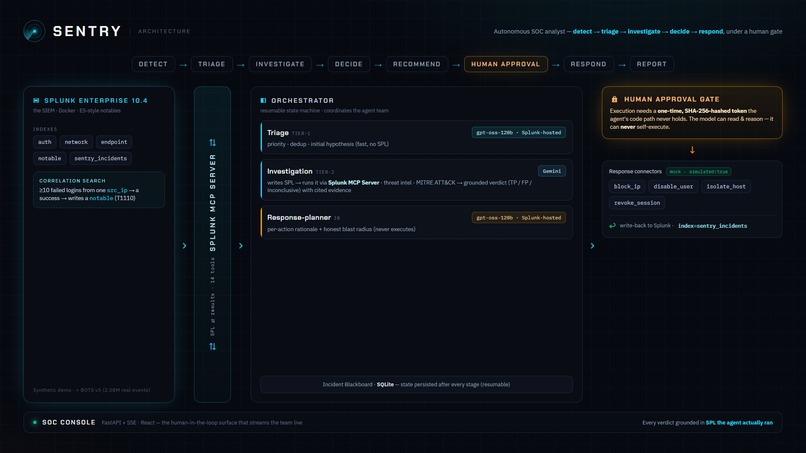Click 'respond' in the top tagline
This screenshot has height=453, width=806.
711,31
